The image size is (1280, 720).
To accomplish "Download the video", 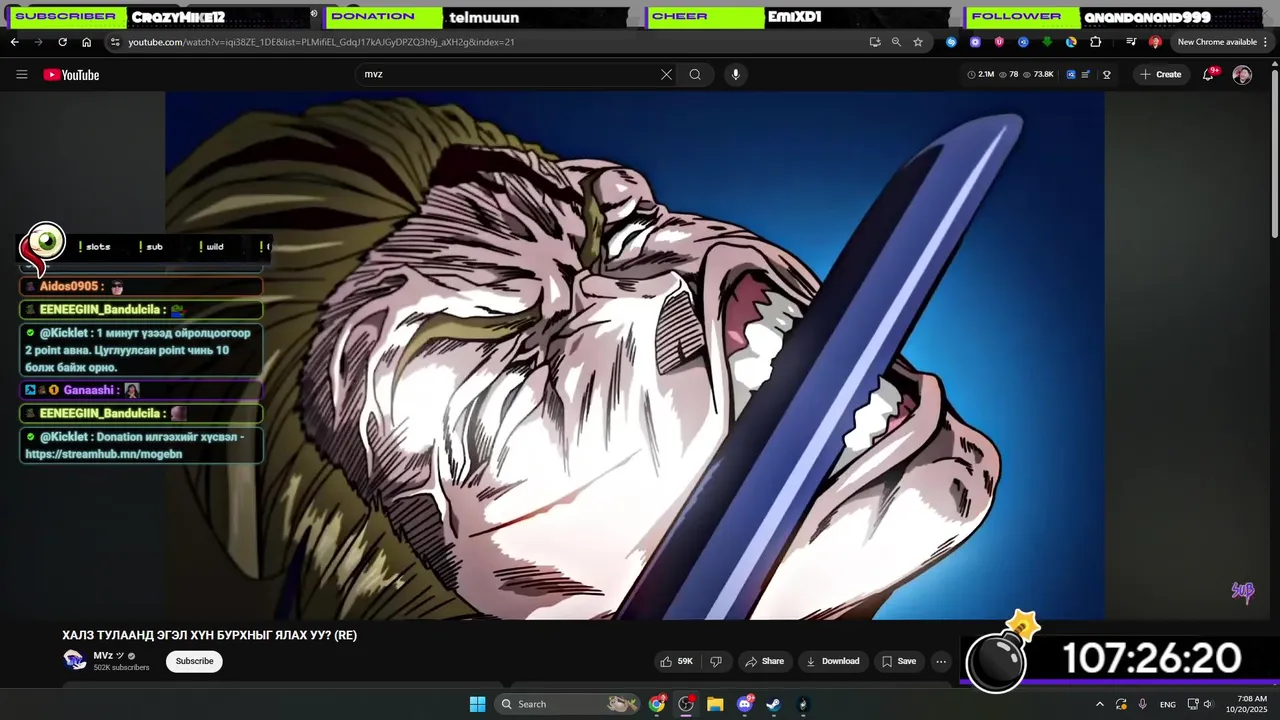I will click(x=832, y=661).
